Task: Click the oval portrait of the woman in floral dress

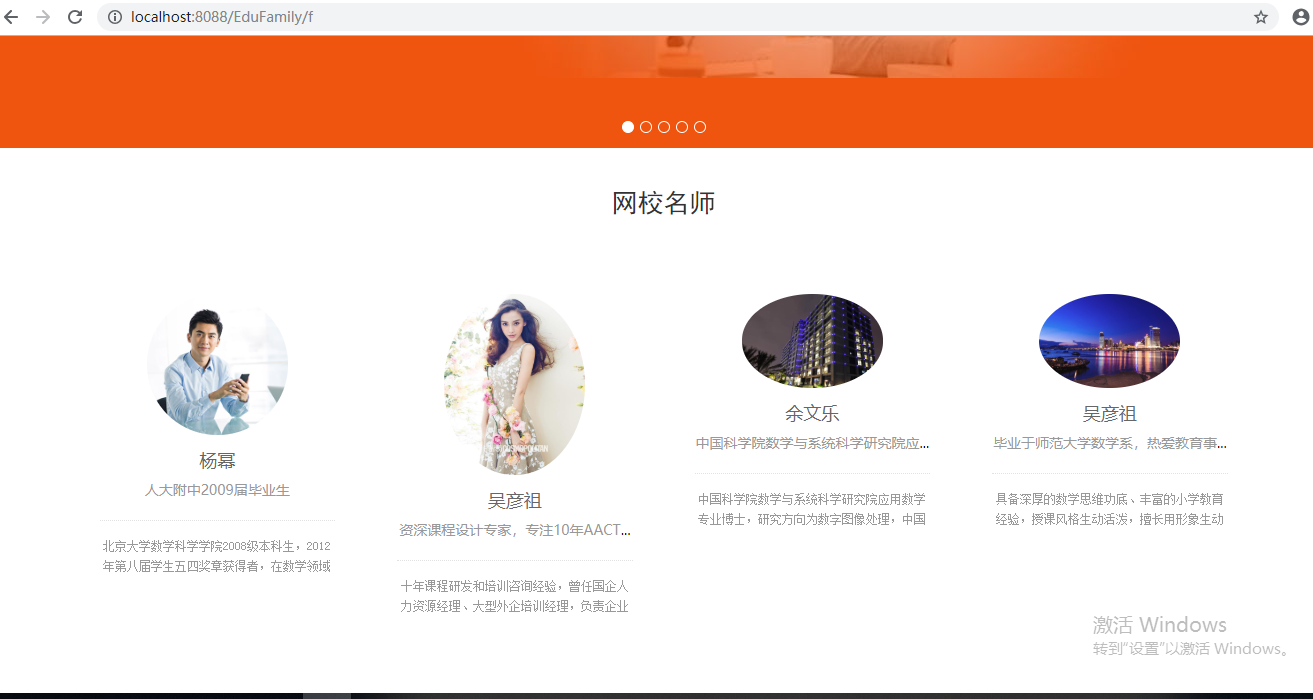Action: 515,384
